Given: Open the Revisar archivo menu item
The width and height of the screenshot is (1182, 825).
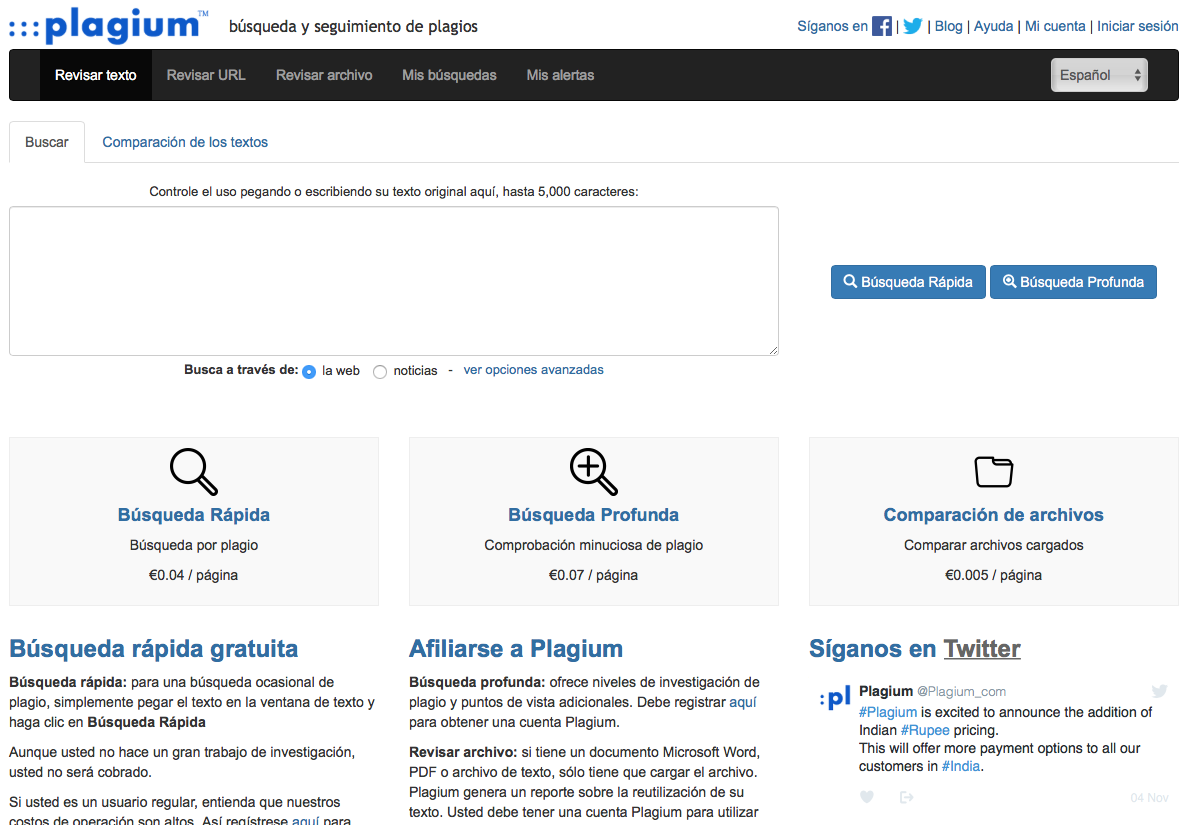Looking at the screenshot, I should 324,75.
